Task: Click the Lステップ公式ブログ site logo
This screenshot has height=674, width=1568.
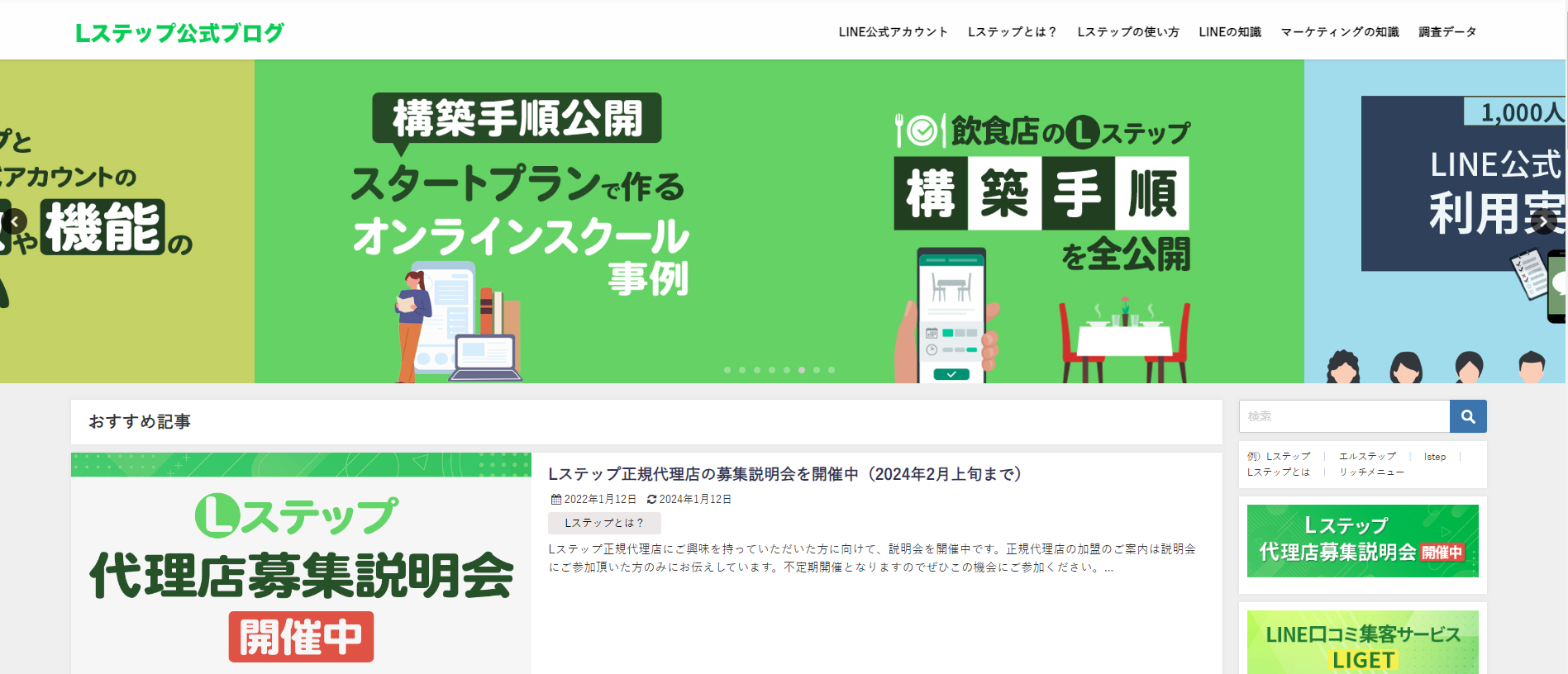Action: pos(179,33)
